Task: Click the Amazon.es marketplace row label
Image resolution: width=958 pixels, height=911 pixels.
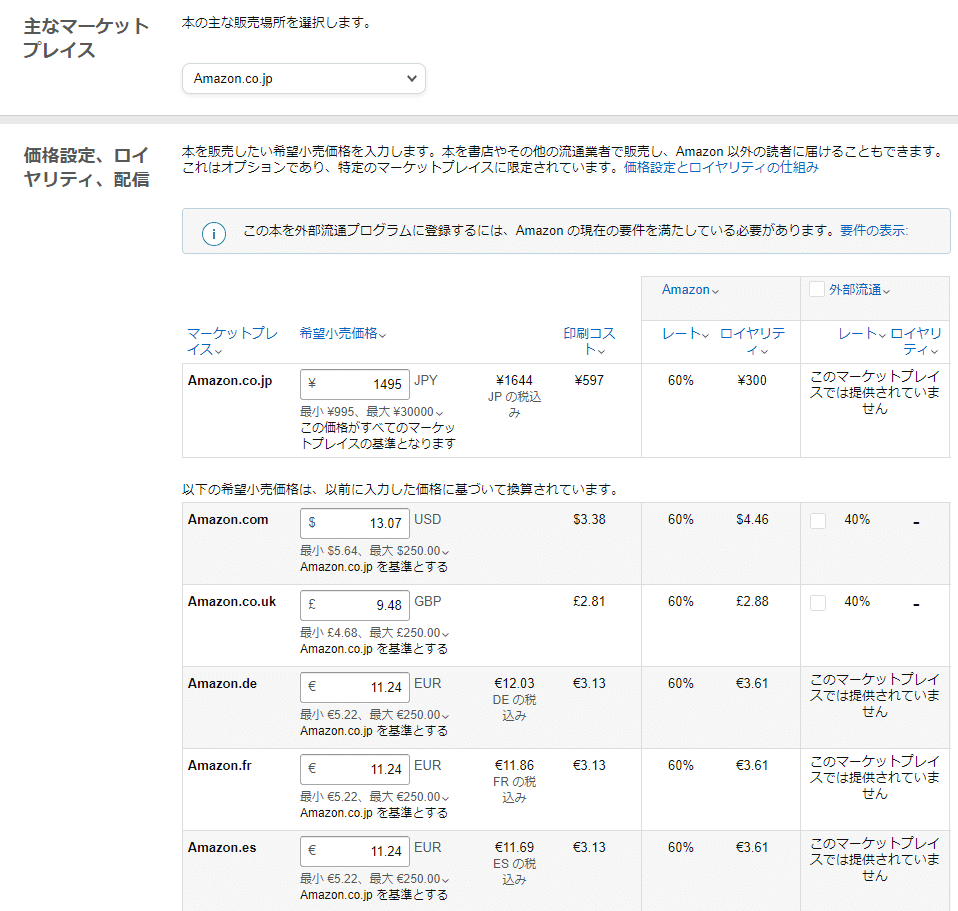Action: point(222,847)
